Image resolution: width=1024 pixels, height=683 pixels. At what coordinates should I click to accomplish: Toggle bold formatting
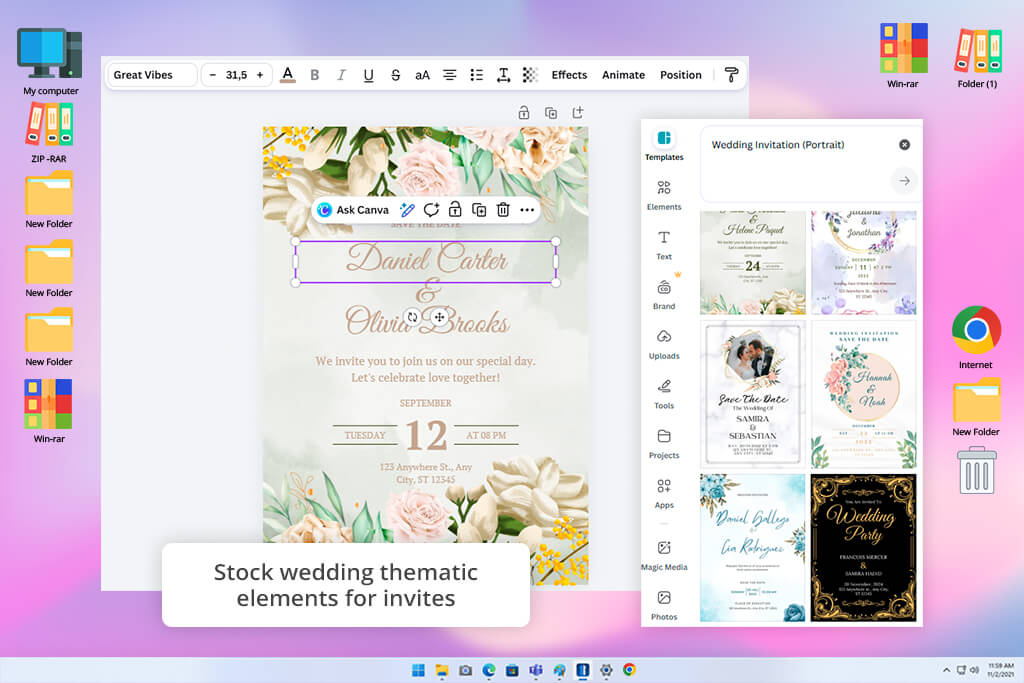[x=315, y=75]
